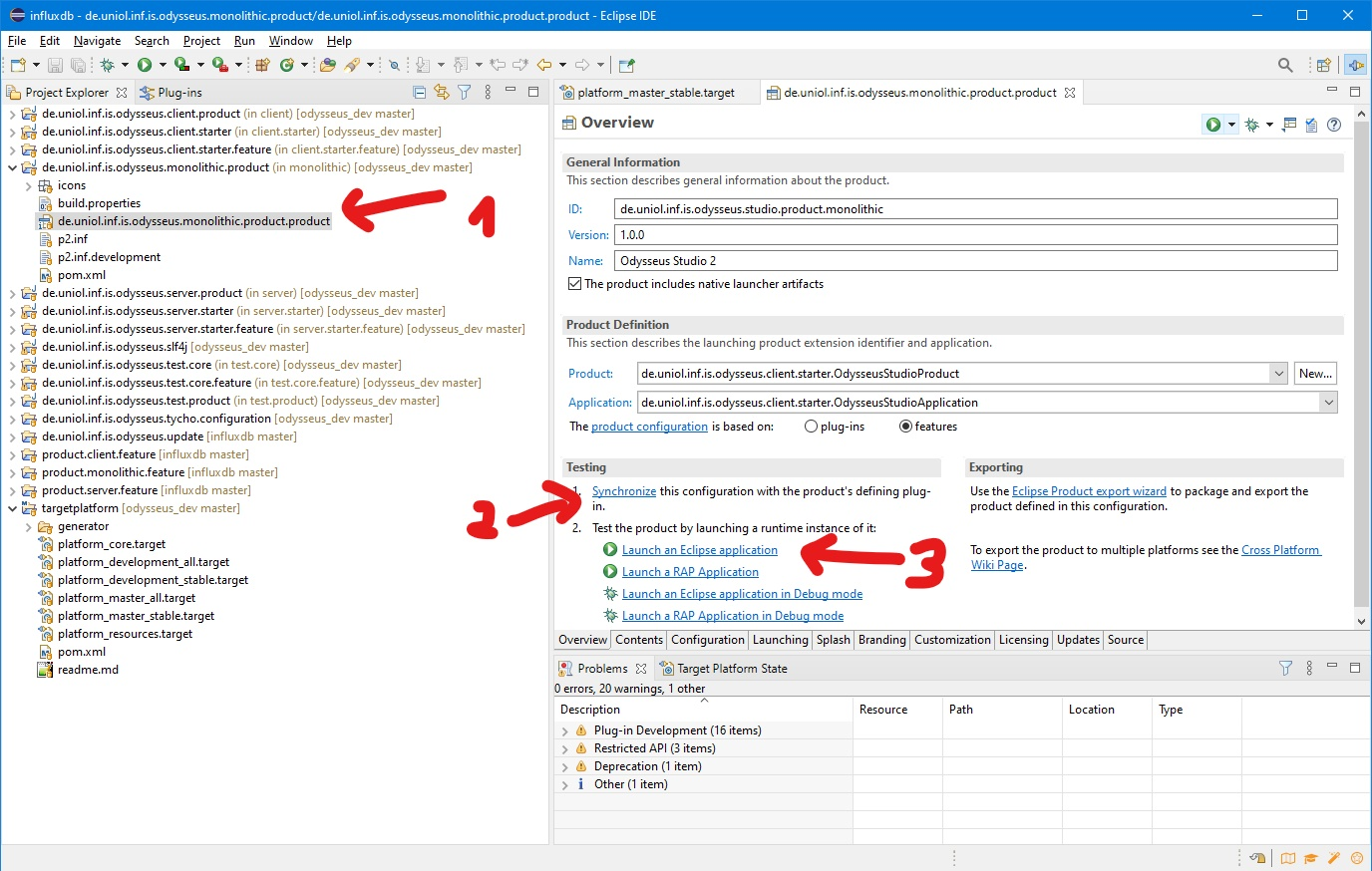Click the New... button beside Product
Screen dimensions: 1372x871
[x=1315, y=374]
